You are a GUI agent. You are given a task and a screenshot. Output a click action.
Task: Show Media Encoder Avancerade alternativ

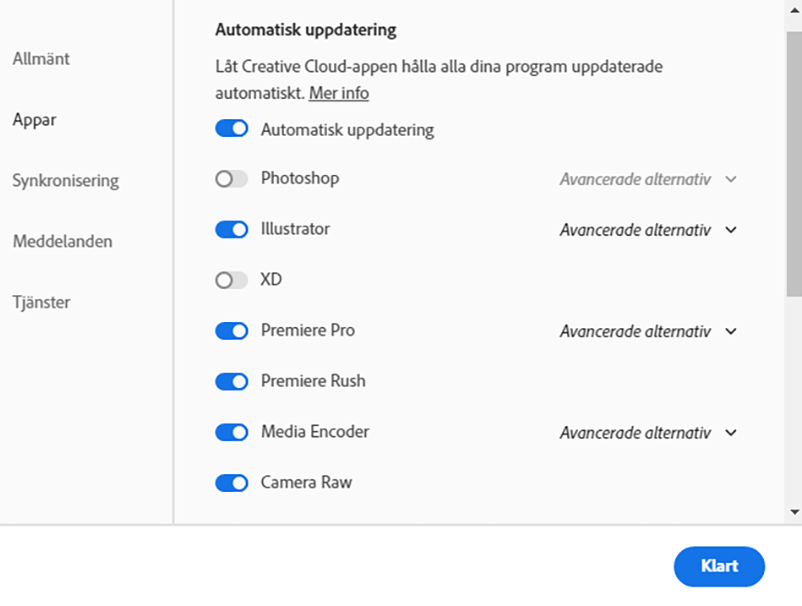tap(731, 433)
